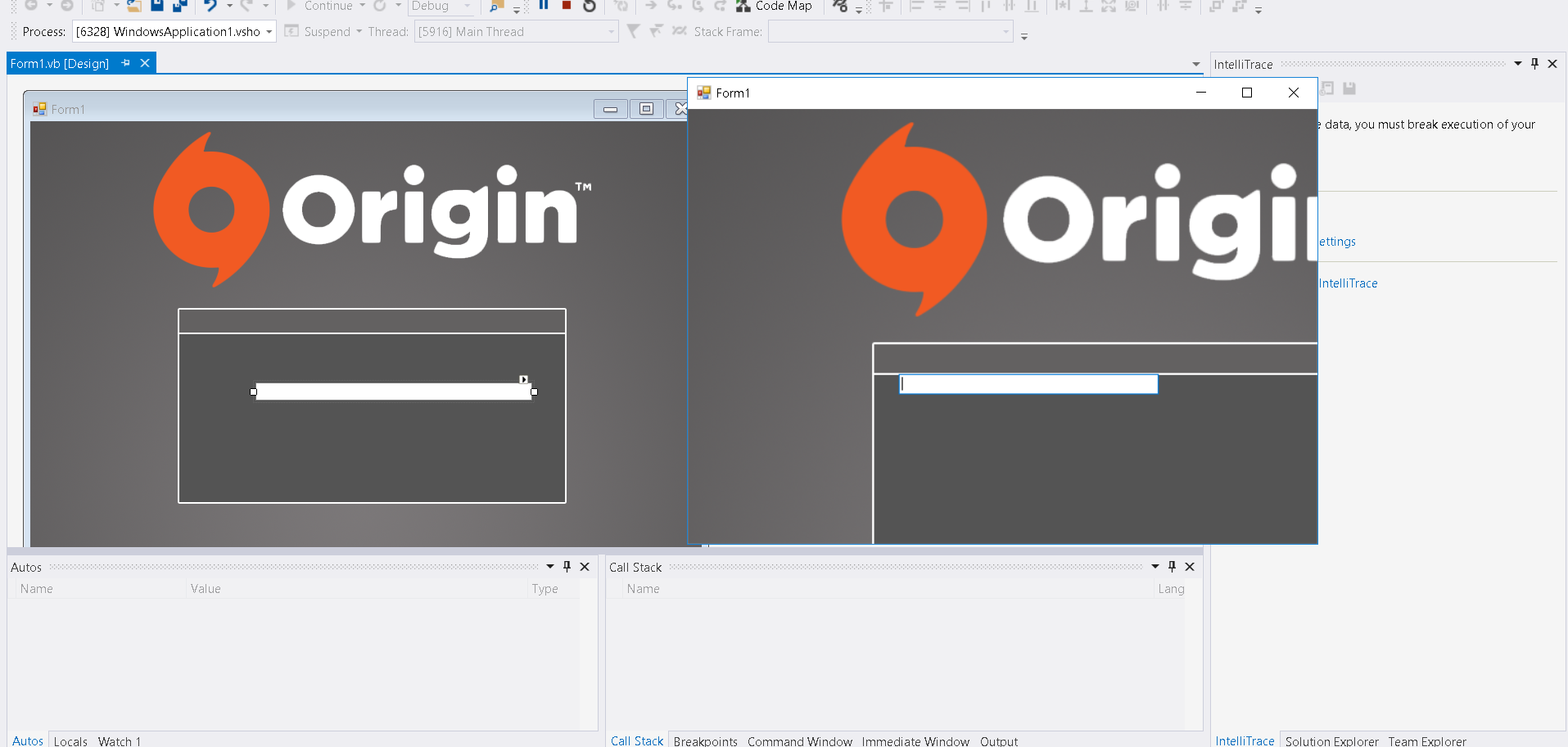Click the Find in Files icon
This screenshot has height=747, width=1568.
point(496,6)
